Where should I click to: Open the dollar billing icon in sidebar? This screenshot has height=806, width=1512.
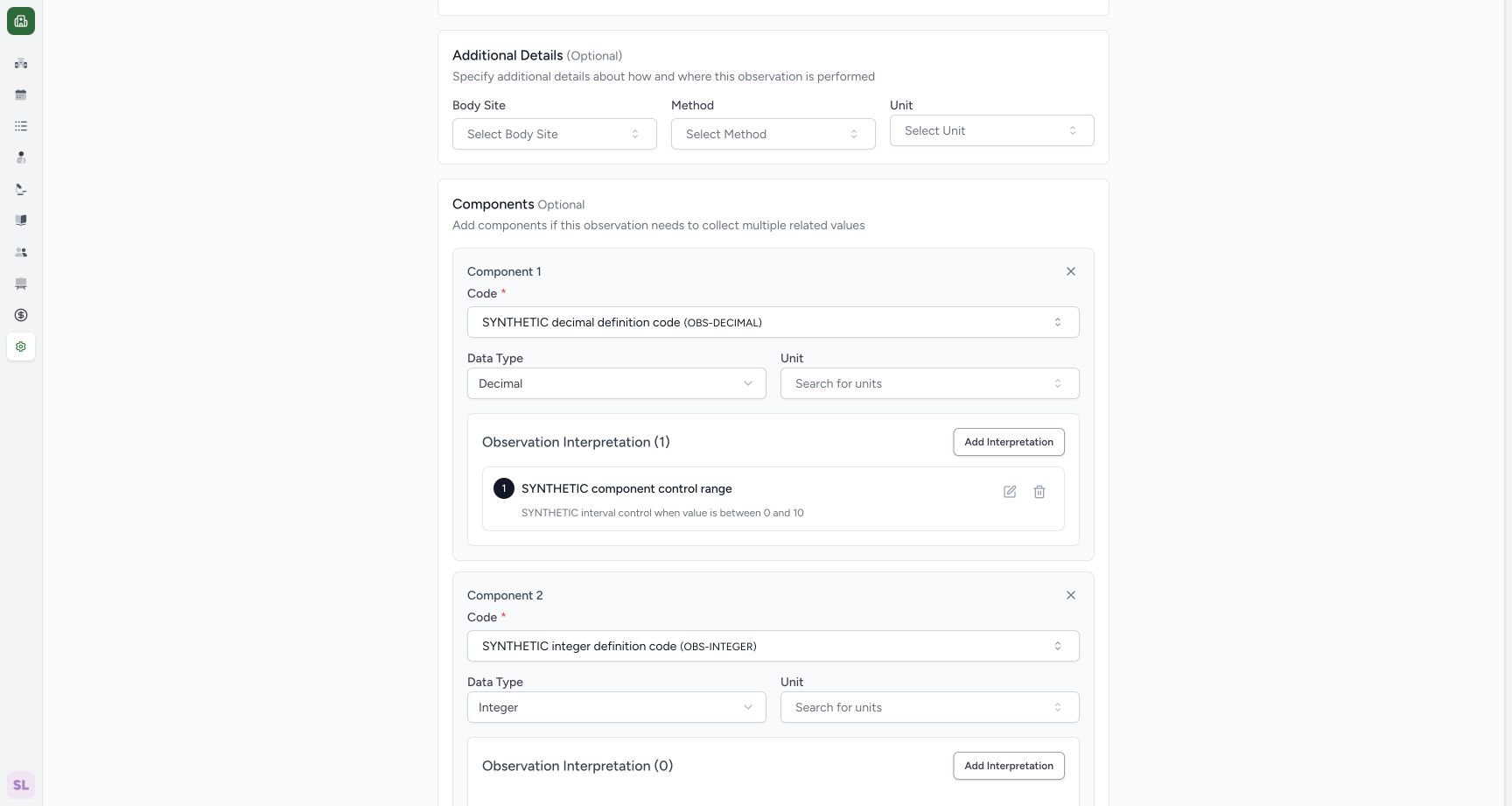(x=21, y=315)
